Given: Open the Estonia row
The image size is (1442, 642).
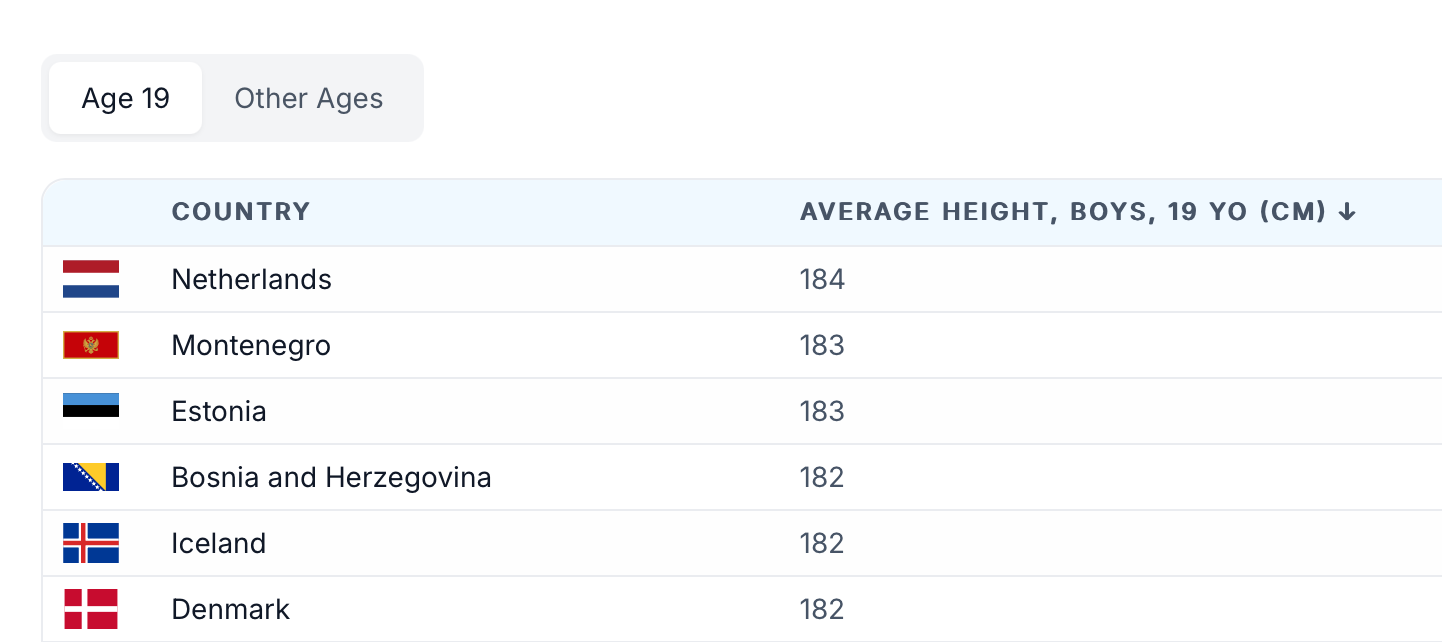Looking at the screenshot, I should 742,411.
